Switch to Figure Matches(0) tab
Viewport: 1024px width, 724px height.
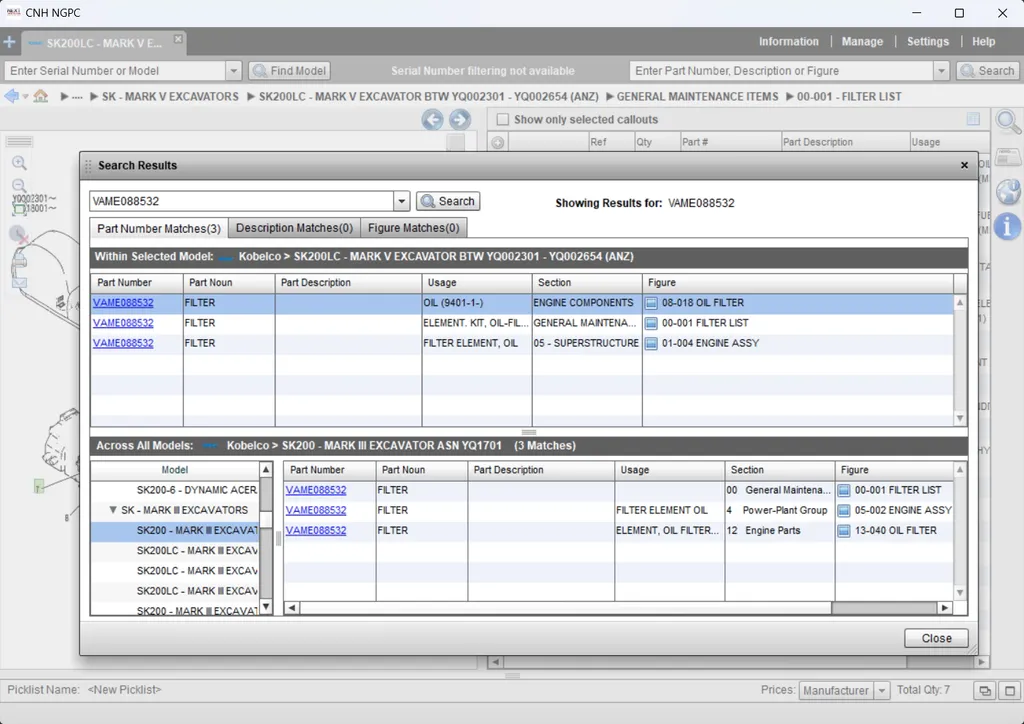pyautogui.click(x=413, y=228)
